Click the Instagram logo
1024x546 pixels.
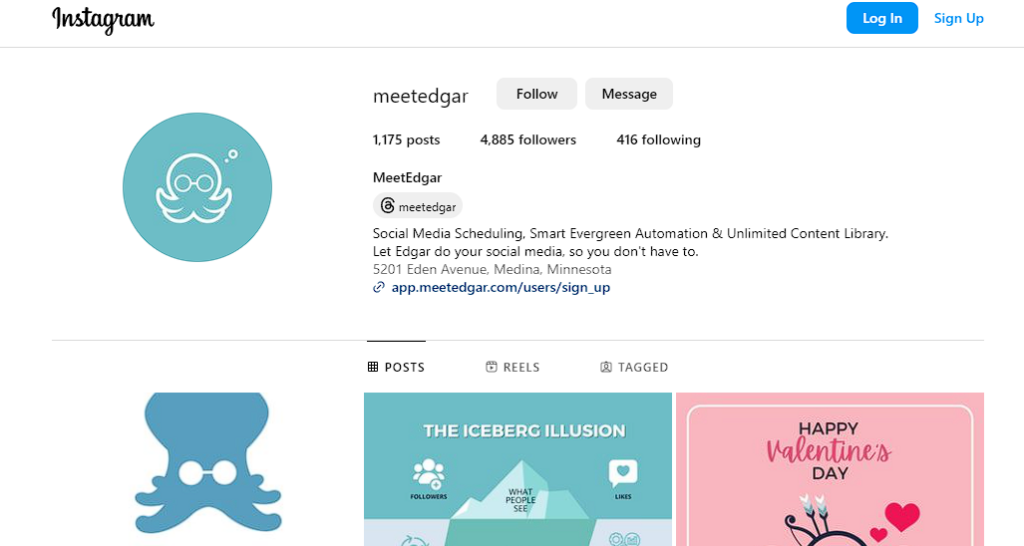click(x=103, y=19)
